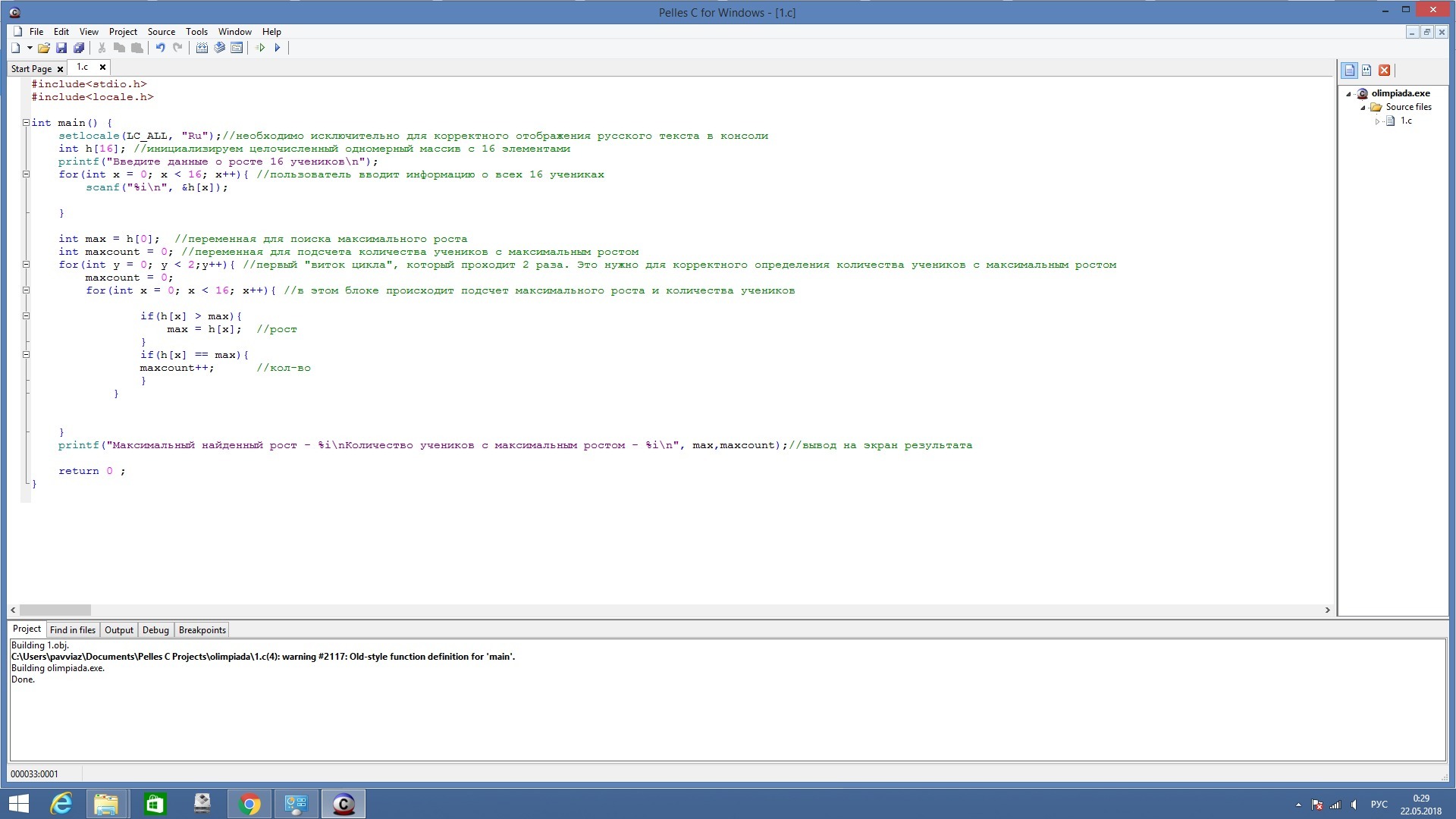Click the Build project stack icon

click(x=219, y=48)
